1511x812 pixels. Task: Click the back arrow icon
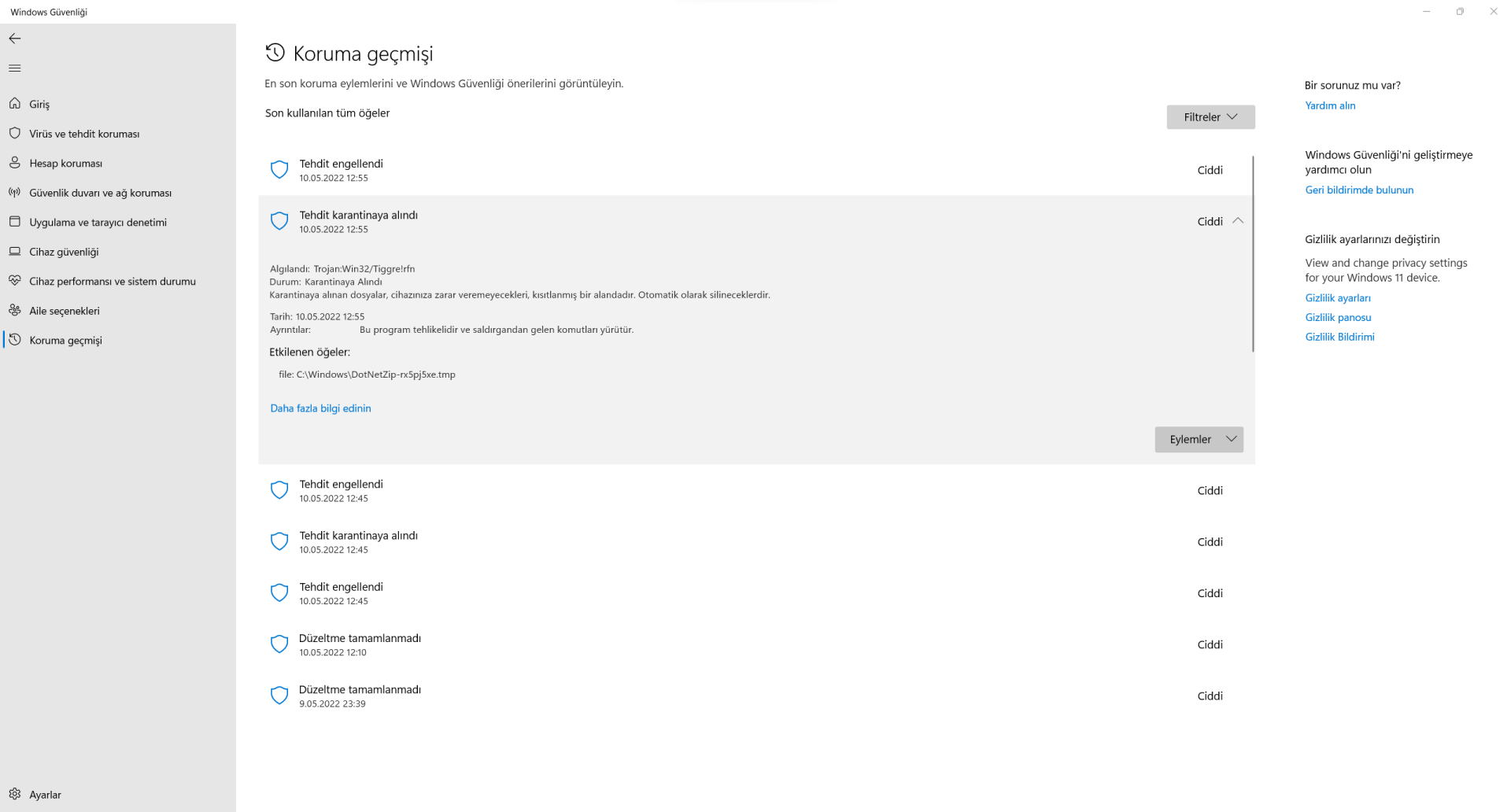[x=15, y=39]
